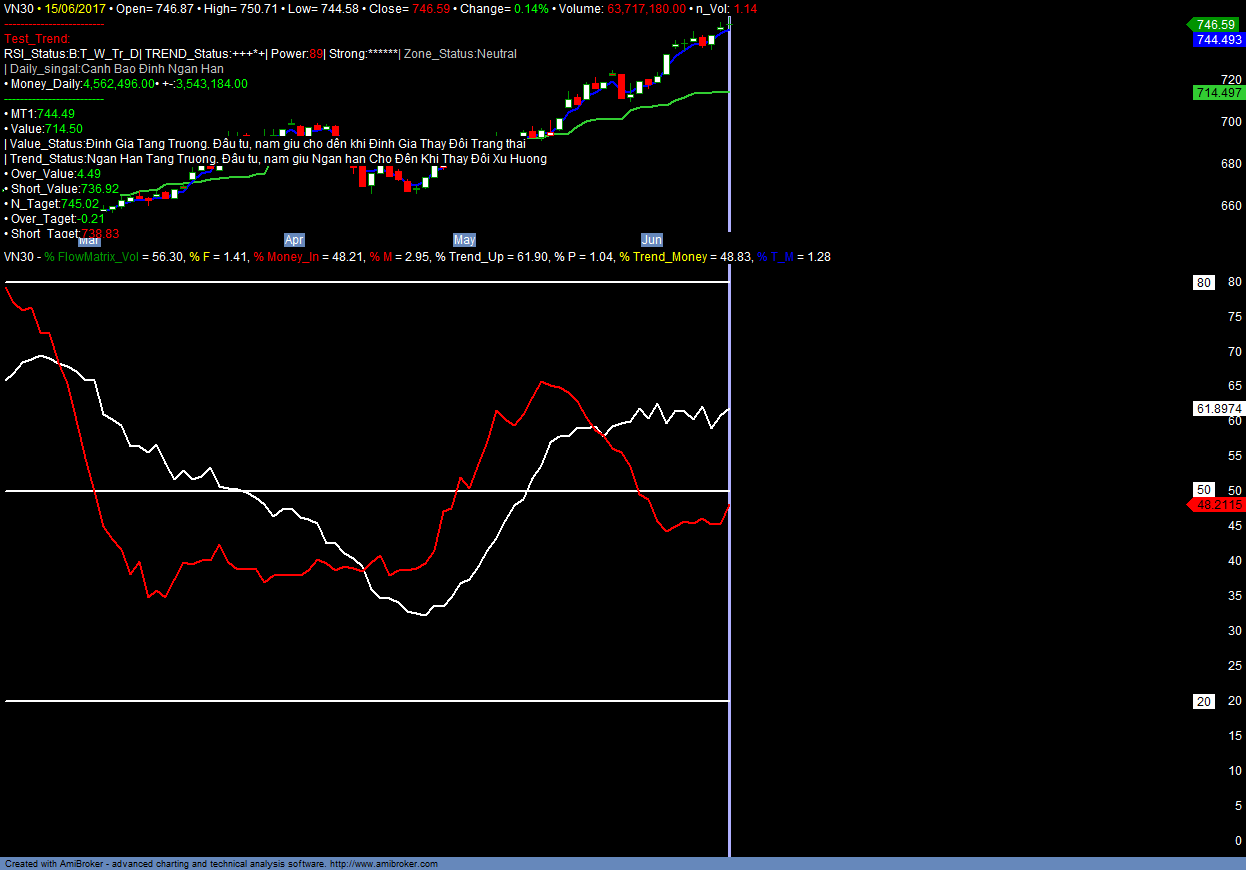Click the 80 overbought level label

1204,283
